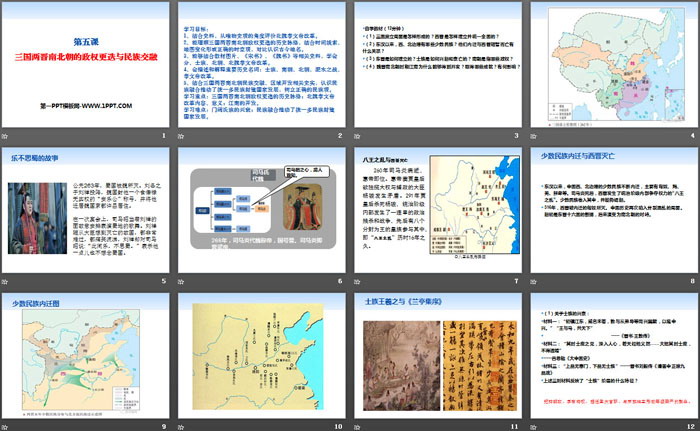700x431 pixels.
Task: Click the animation star icon under slide 12
Action: [533, 427]
